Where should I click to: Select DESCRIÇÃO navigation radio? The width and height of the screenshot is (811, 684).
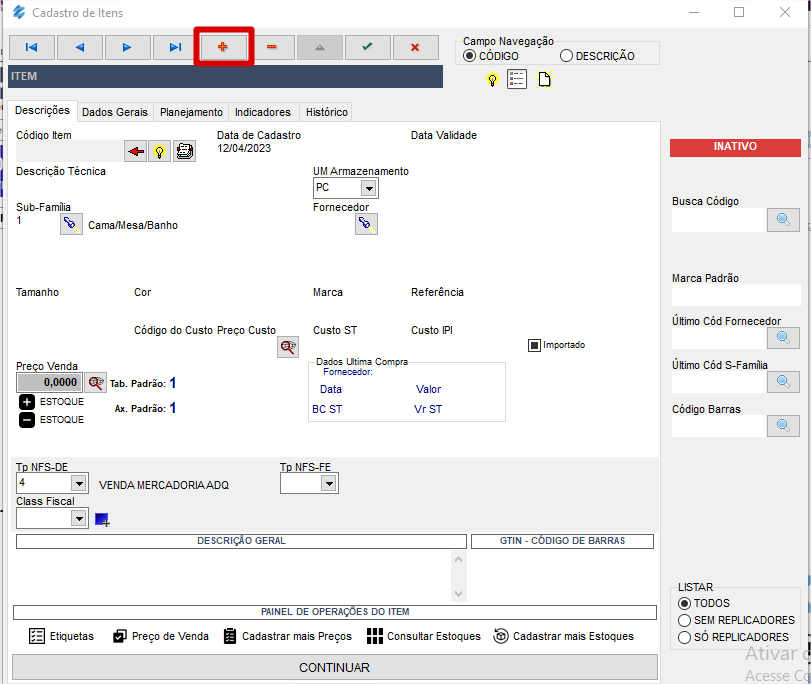(x=566, y=55)
